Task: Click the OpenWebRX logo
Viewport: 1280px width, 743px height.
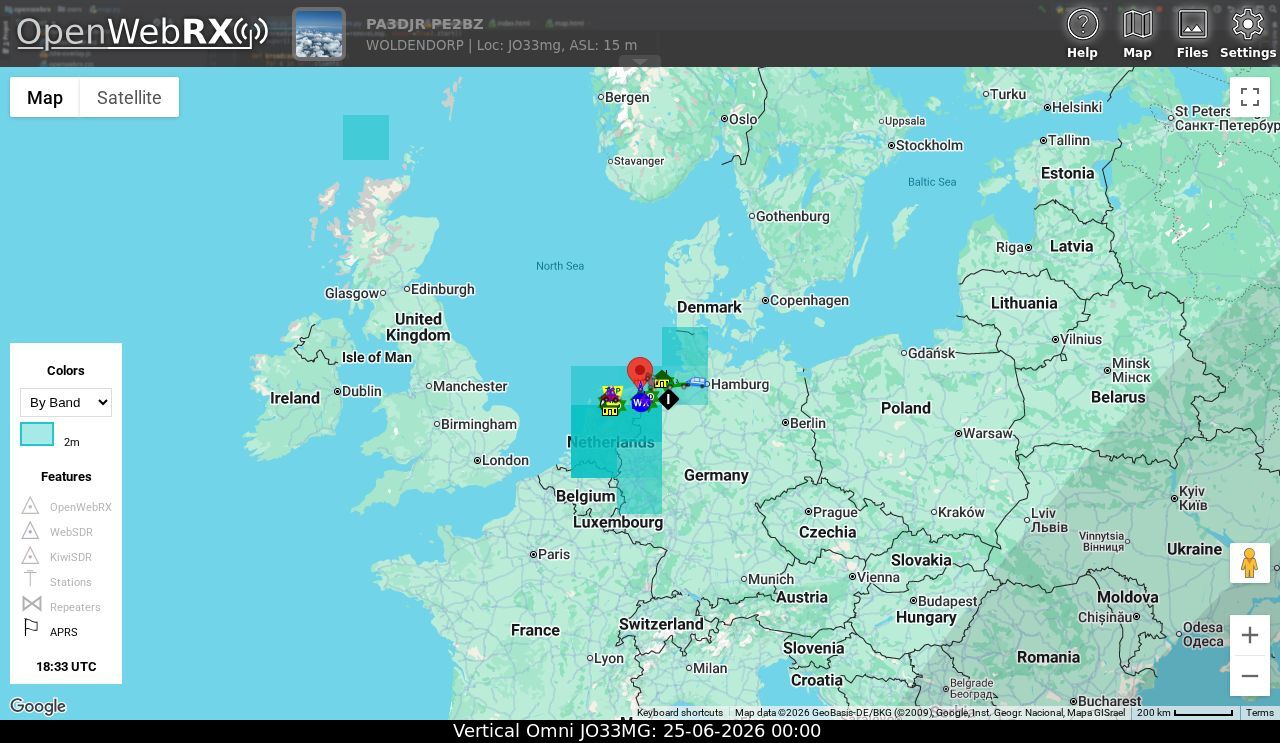Action: [142, 32]
